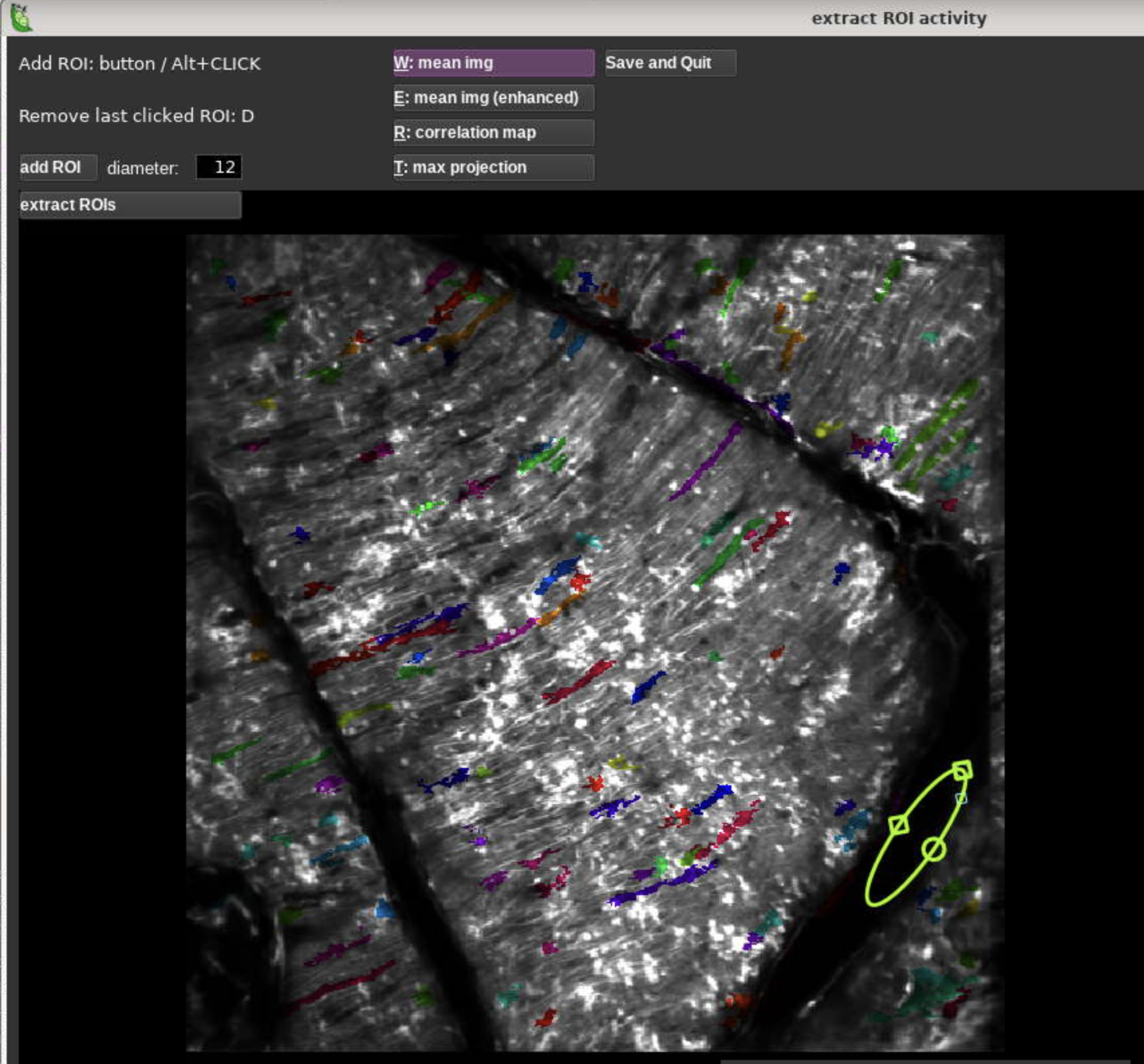Click the circle handle on the yellow ellipse
This screenshot has height=1064, width=1144.
pyautogui.click(x=934, y=850)
